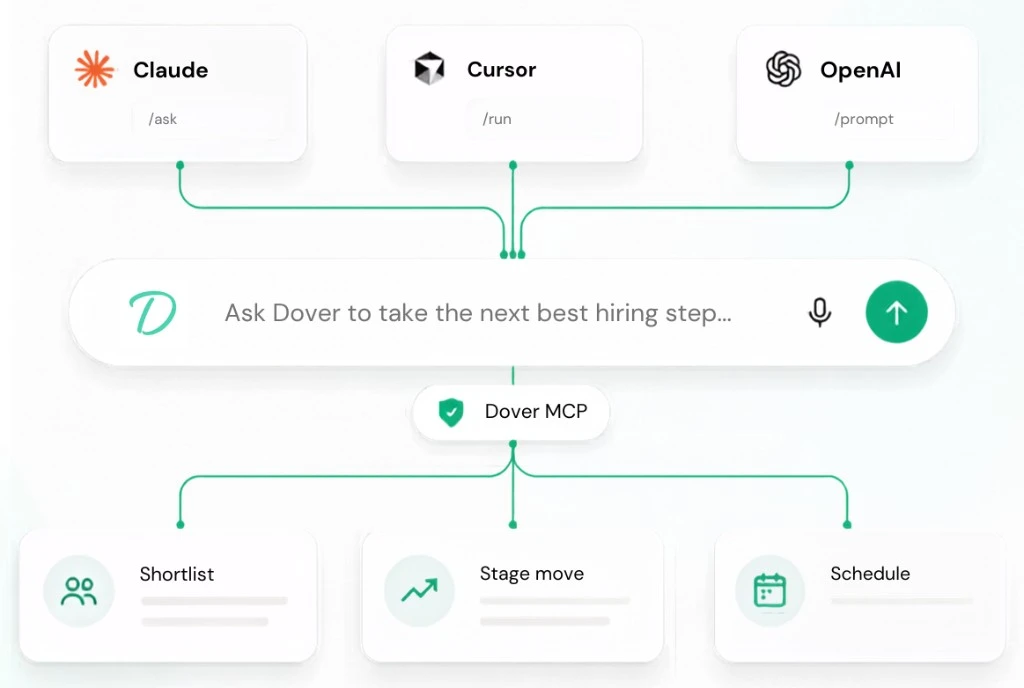
Task: Click the OpenAI knot logo
Action: [784, 69]
